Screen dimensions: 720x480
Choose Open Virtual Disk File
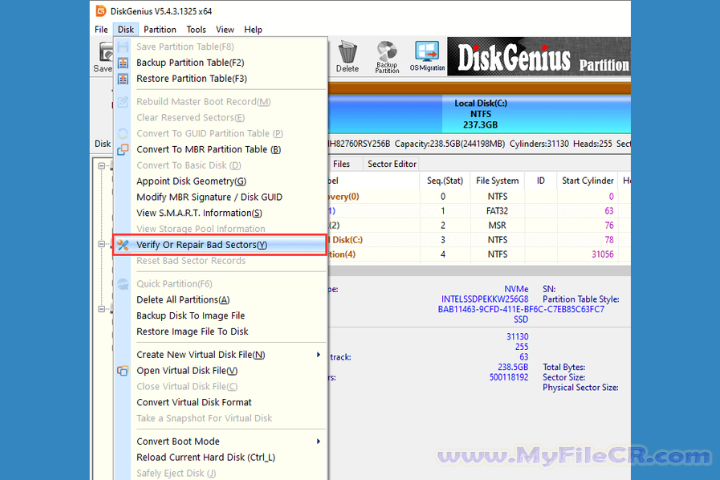coord(220,371)
